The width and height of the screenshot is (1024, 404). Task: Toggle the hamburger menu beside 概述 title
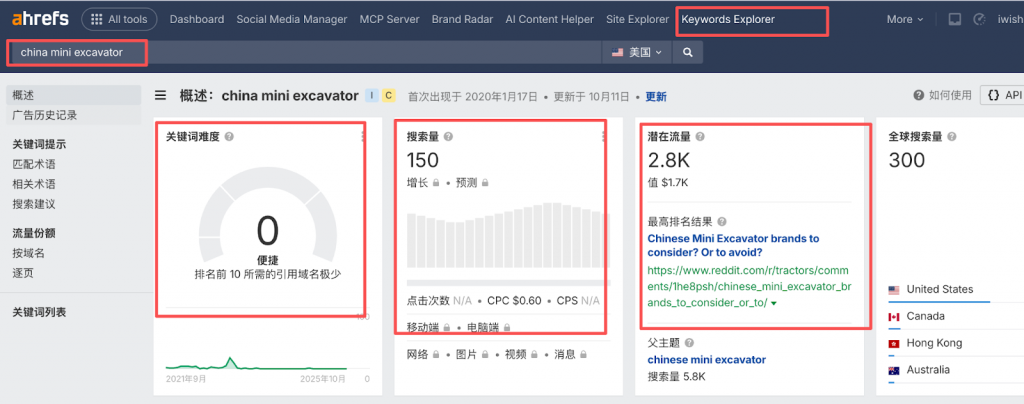pos(160,96)
